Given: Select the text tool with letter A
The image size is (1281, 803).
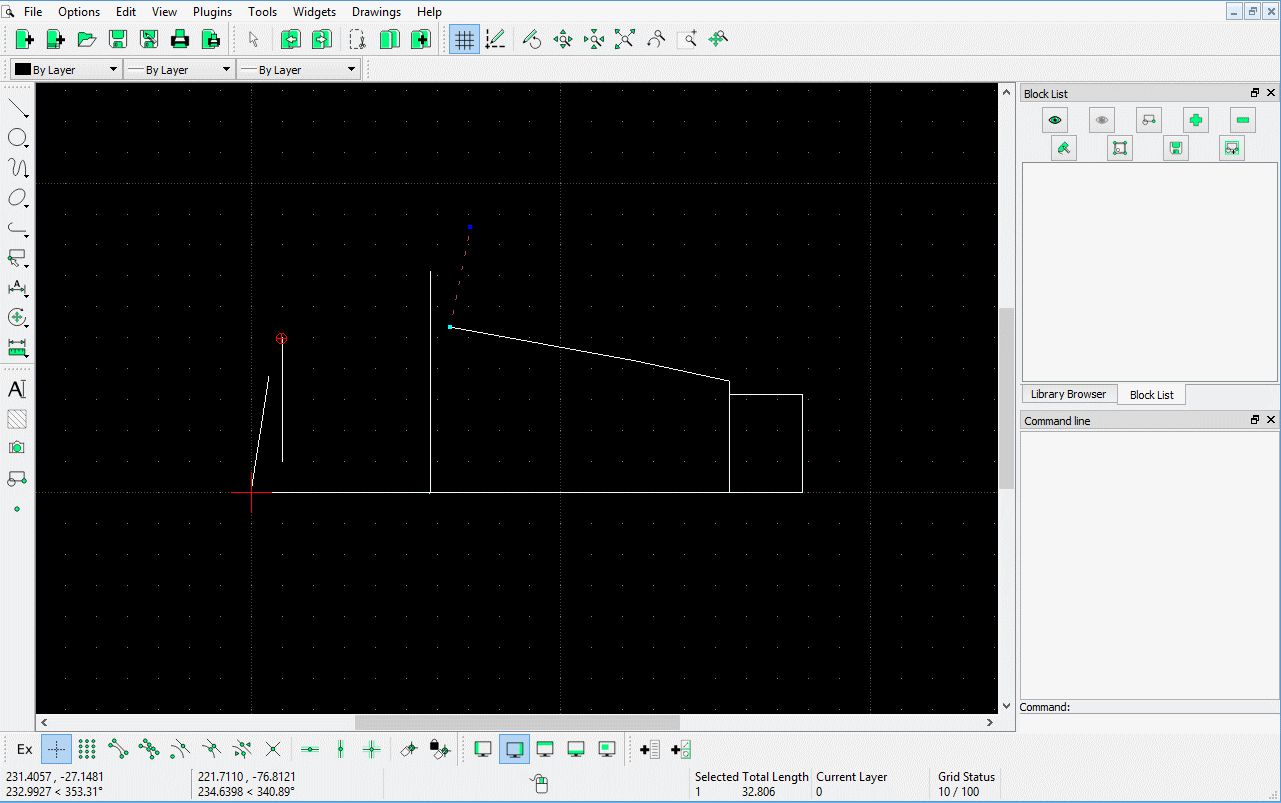Looking at the screenshot, I should pos(17,389).
